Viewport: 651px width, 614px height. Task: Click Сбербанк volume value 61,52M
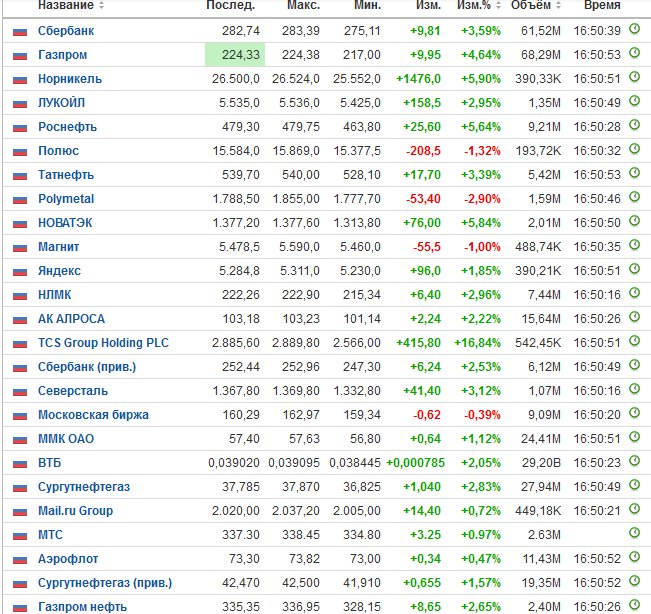541,31
